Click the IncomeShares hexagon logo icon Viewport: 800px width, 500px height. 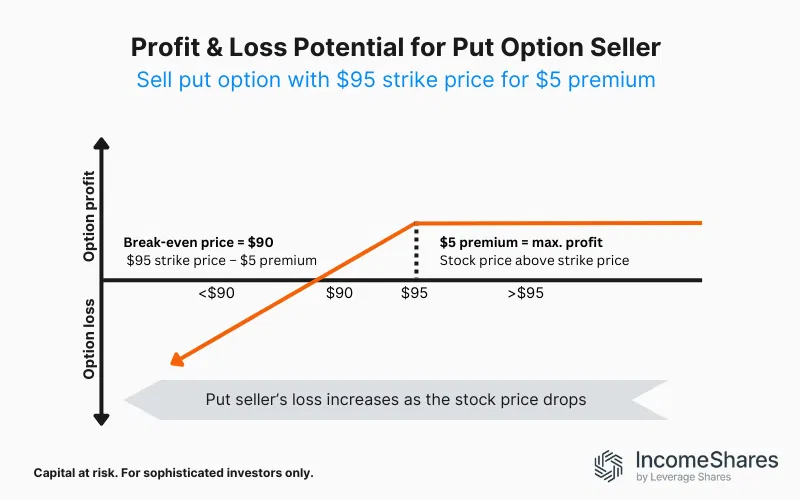point(611,465)
